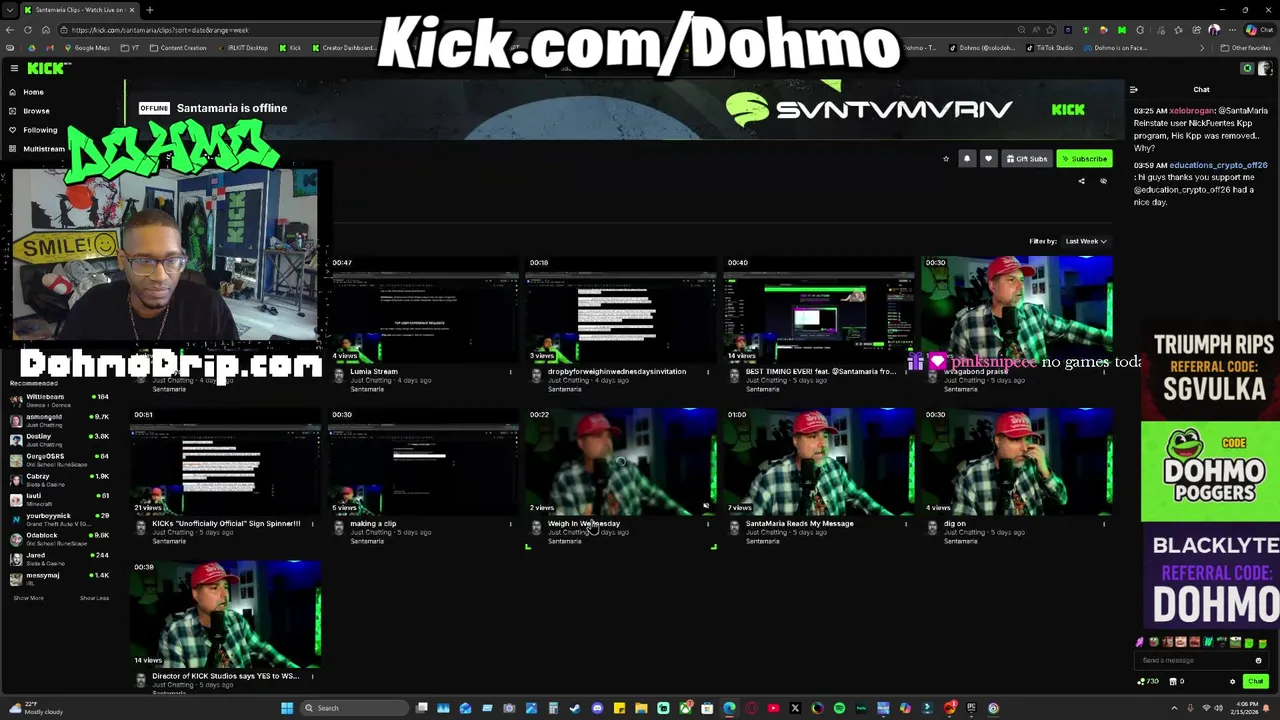Open options menu for dig on clip

[1104, 524]
